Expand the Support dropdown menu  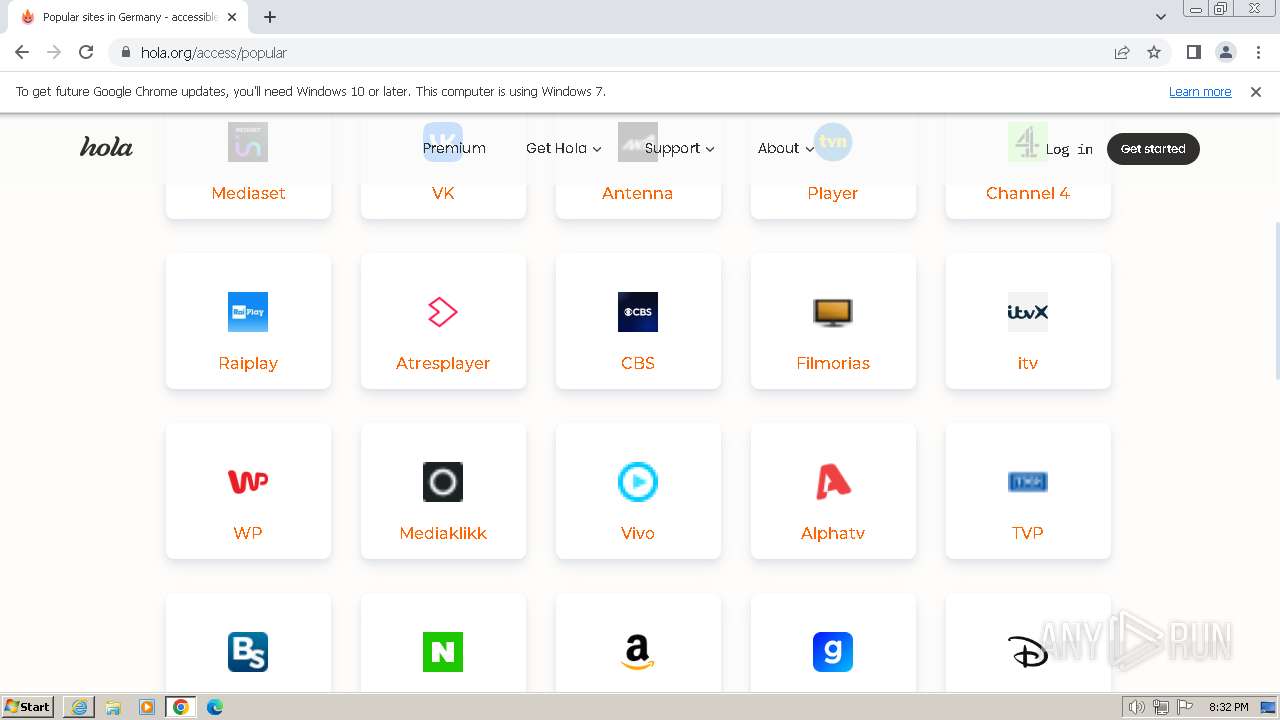tap(680, 148)
